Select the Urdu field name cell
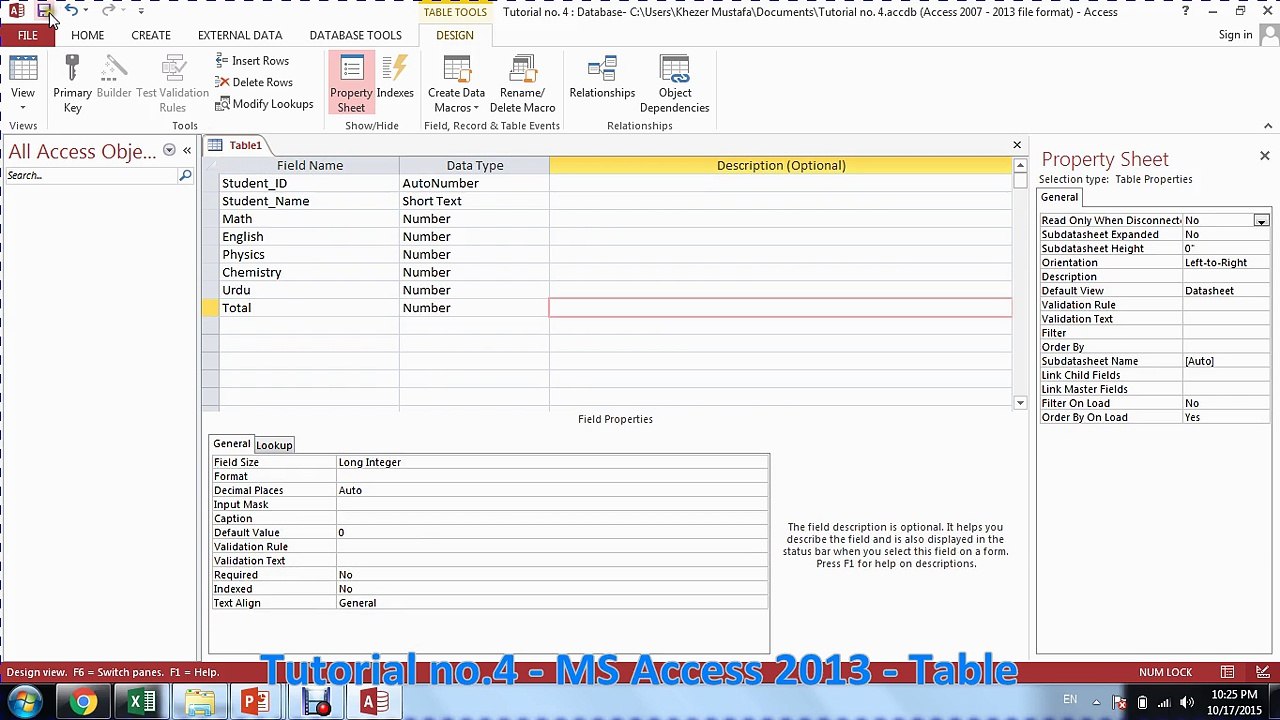Viewport: 1280px width, 720px height. click(309, 290)
